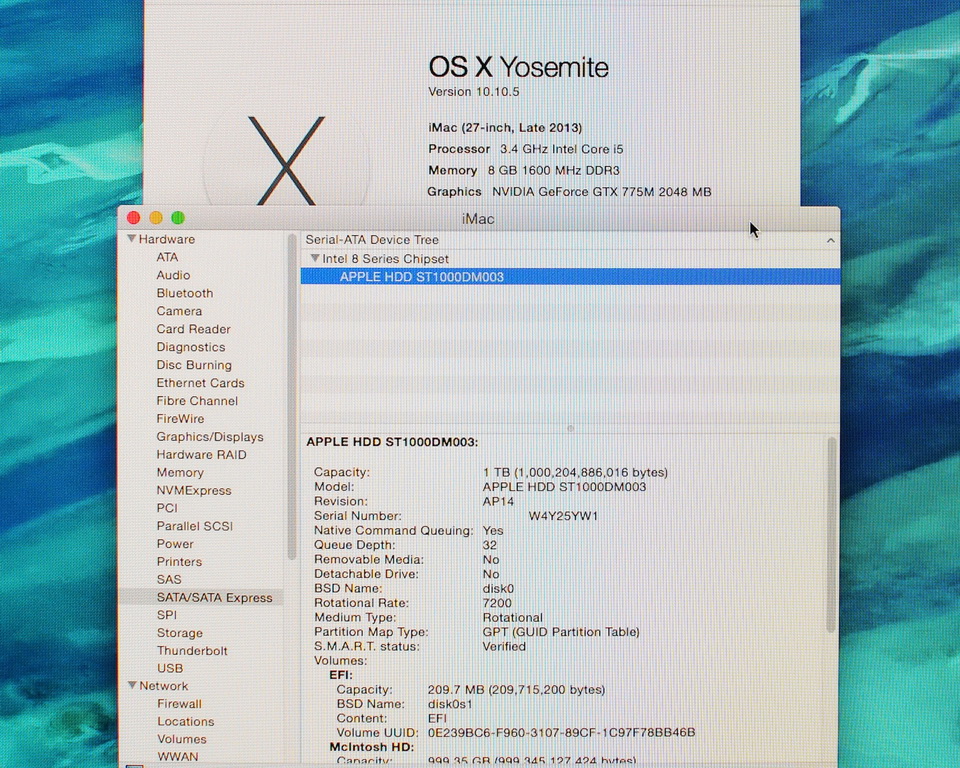Select Volumes under Network
The width and height of the screenshot is (960, 768).
pyautogui.click(x=182, y=739)
